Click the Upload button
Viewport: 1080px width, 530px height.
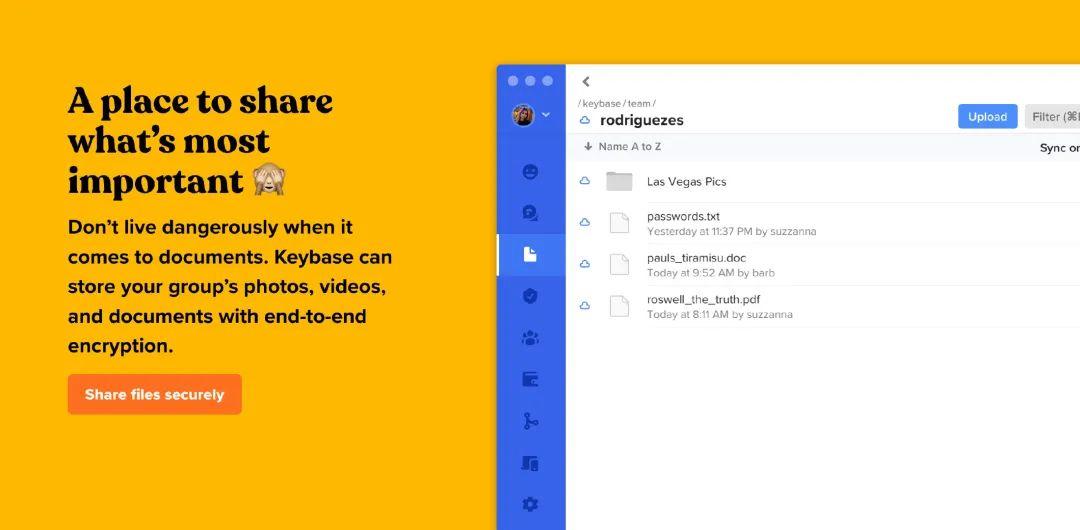pyautogui.click(x=988, y=116)
